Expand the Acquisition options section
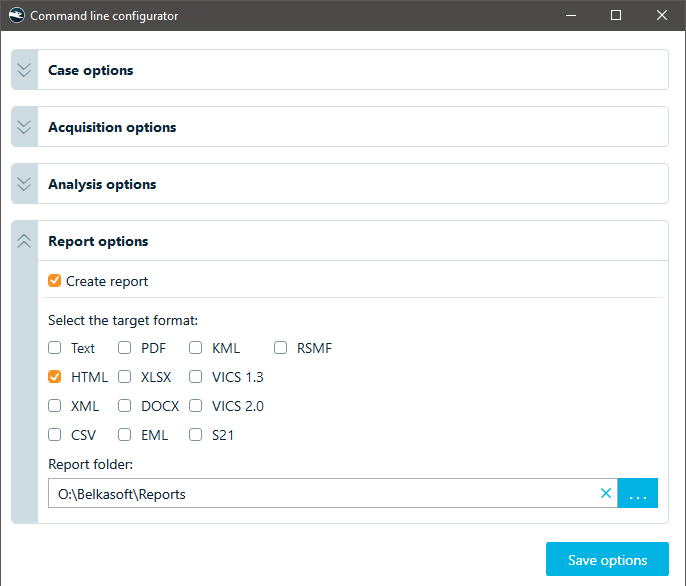Screen dimensions: 686x586 click(24, 127)
